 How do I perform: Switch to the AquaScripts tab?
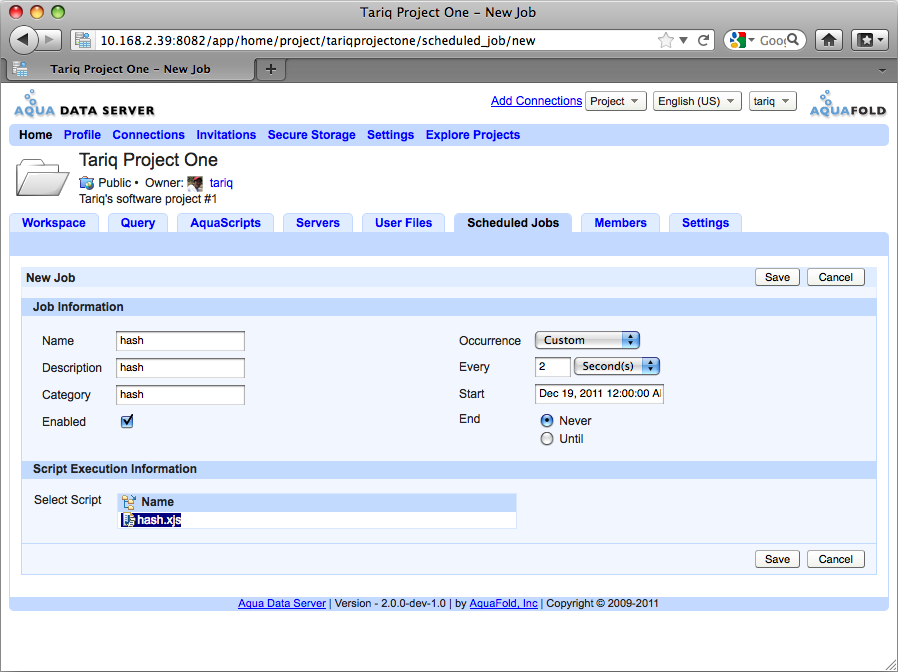point(226,223)
